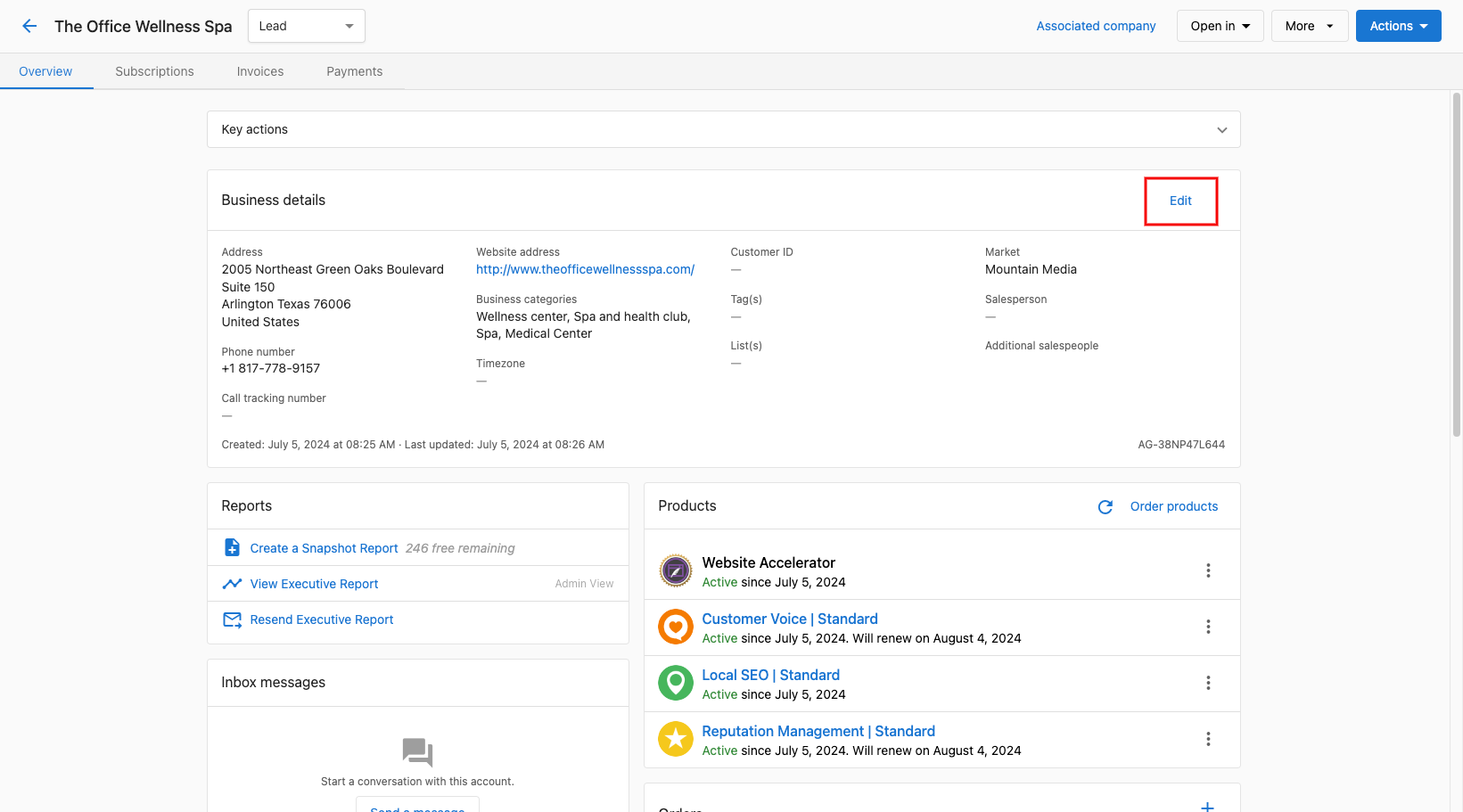Click the executive report chart icon
The image size is (1463, 812).
click(x=232, y=584)
